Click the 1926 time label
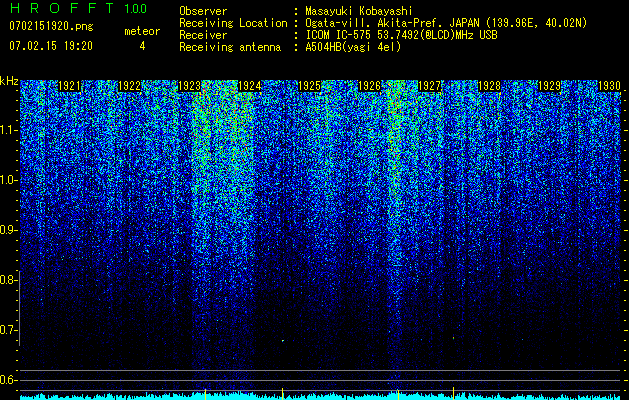 pos(369,86)
